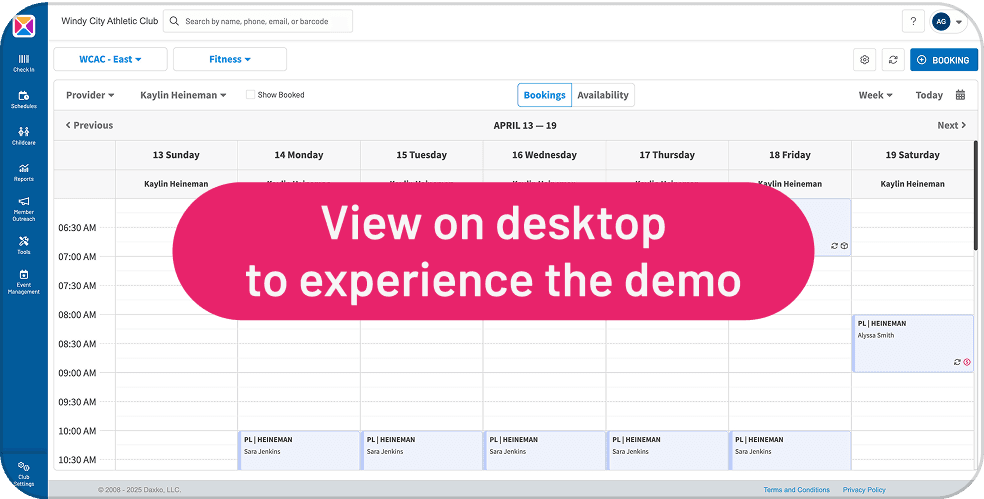Click the APRIL 13 — 19 date range
This screenshot has height=499, width=984.
(525, 125)
